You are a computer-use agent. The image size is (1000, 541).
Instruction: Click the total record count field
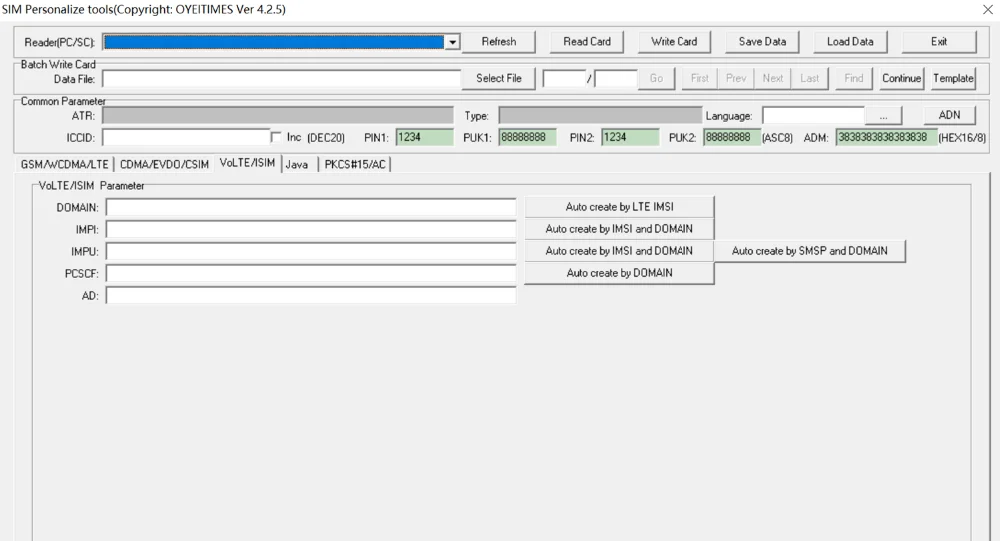616,78
